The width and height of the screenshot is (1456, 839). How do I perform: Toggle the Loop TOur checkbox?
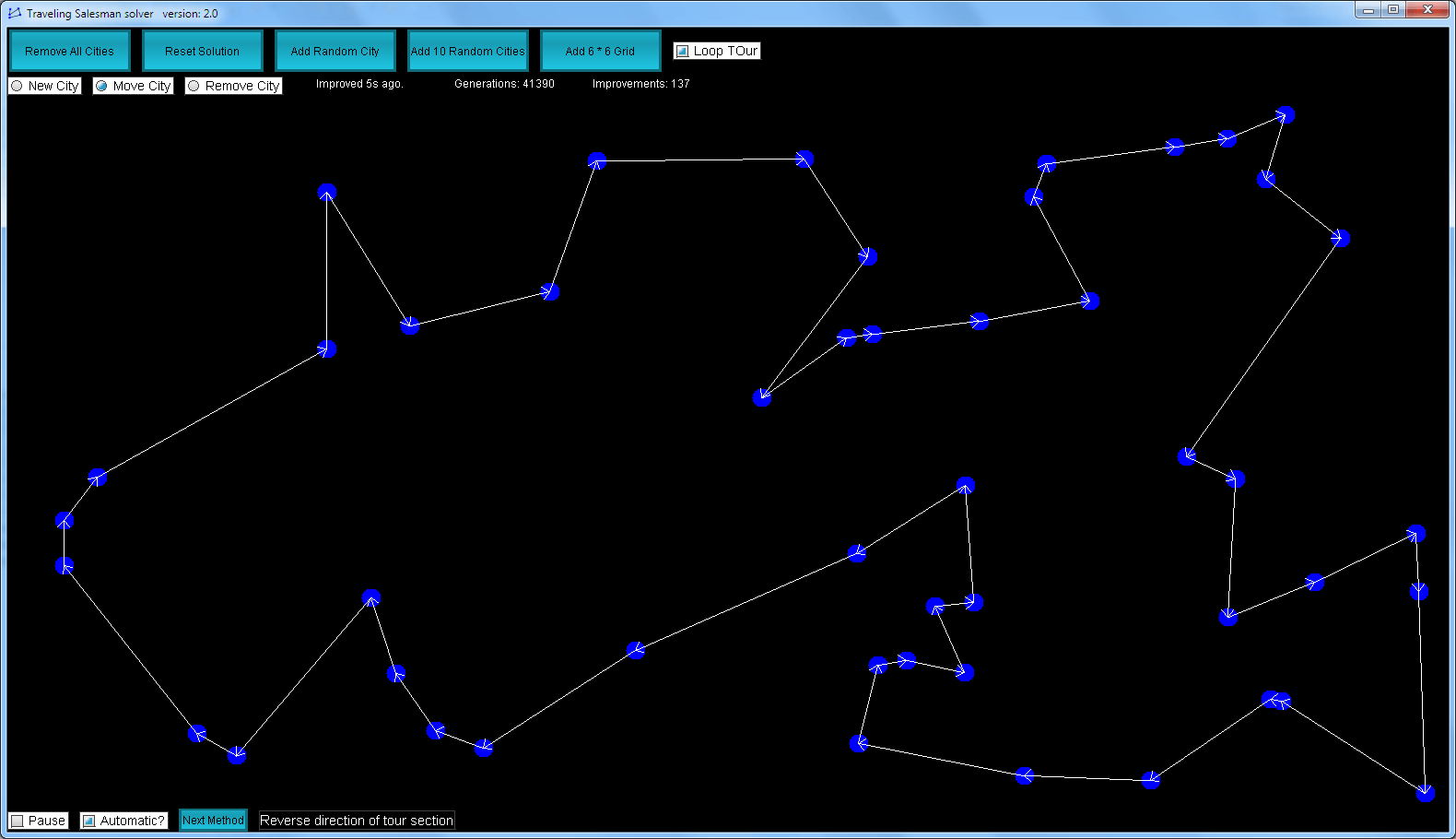pyautogui.click(x=717, y=51)
